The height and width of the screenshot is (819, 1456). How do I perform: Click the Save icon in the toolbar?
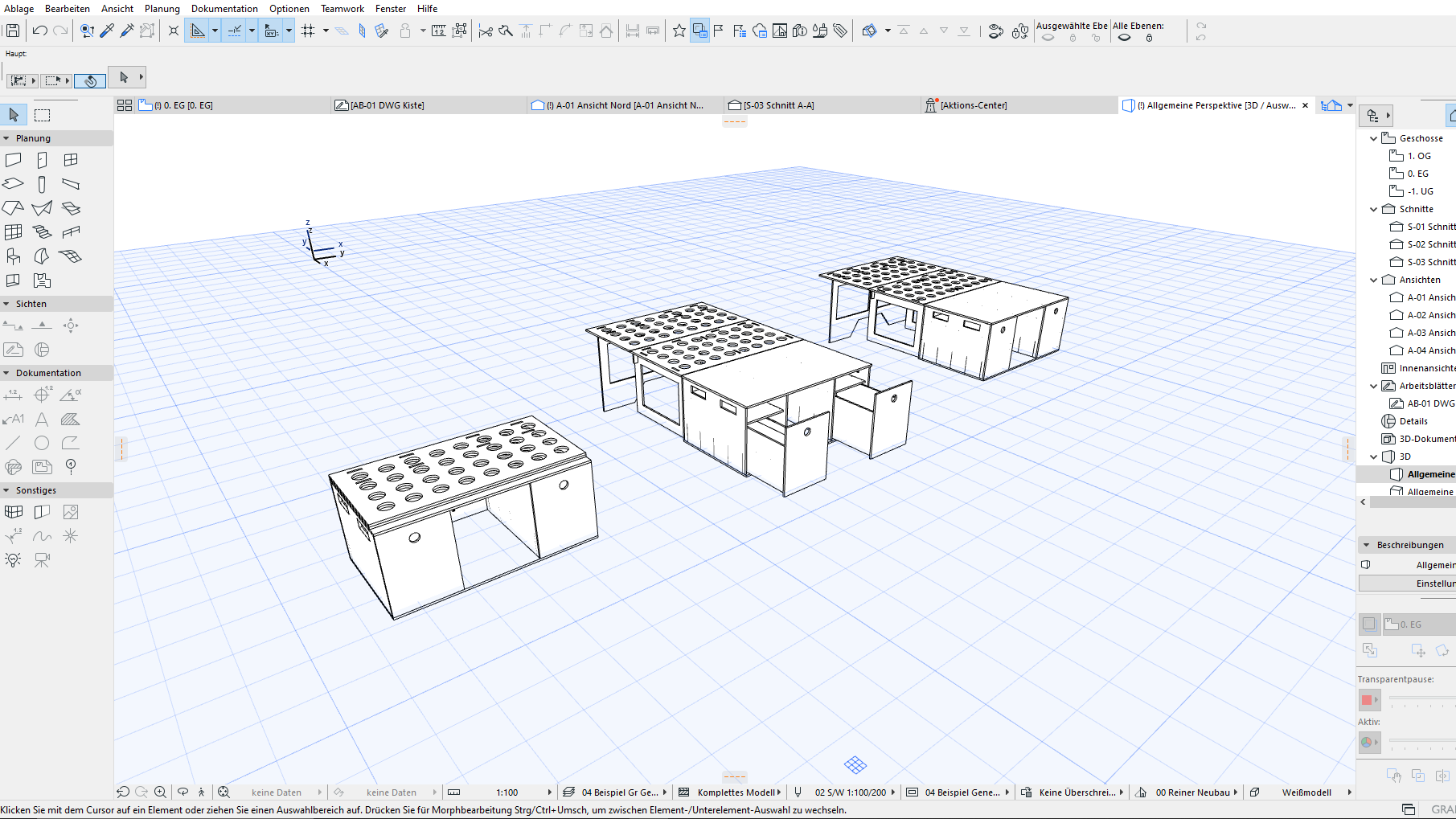13,31
